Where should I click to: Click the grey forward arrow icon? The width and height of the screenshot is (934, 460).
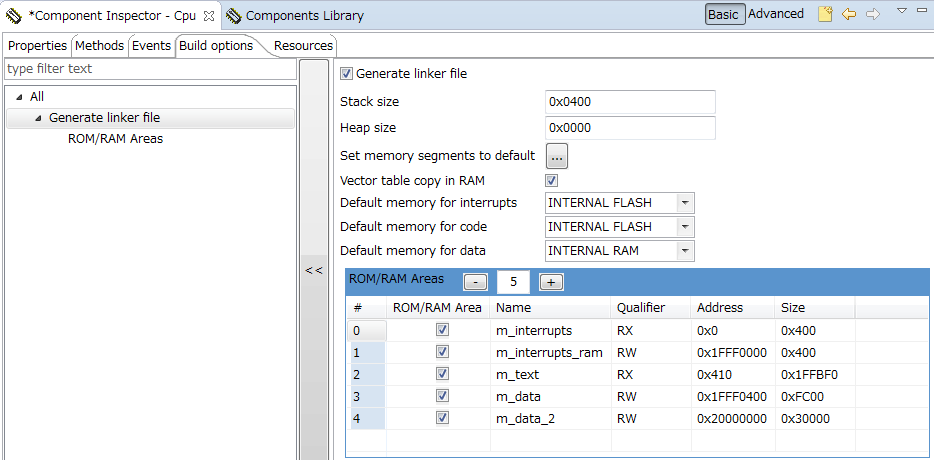point(872,14)
